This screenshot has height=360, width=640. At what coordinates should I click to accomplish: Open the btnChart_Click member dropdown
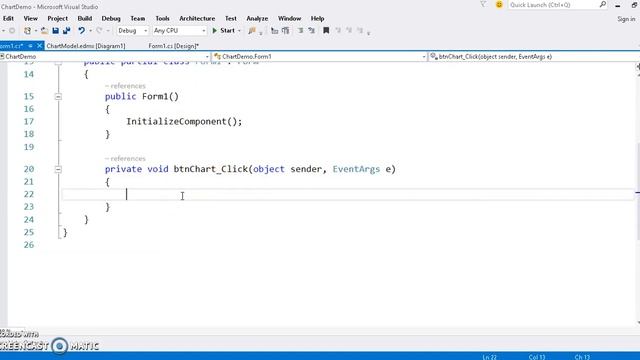pos(534,57)
